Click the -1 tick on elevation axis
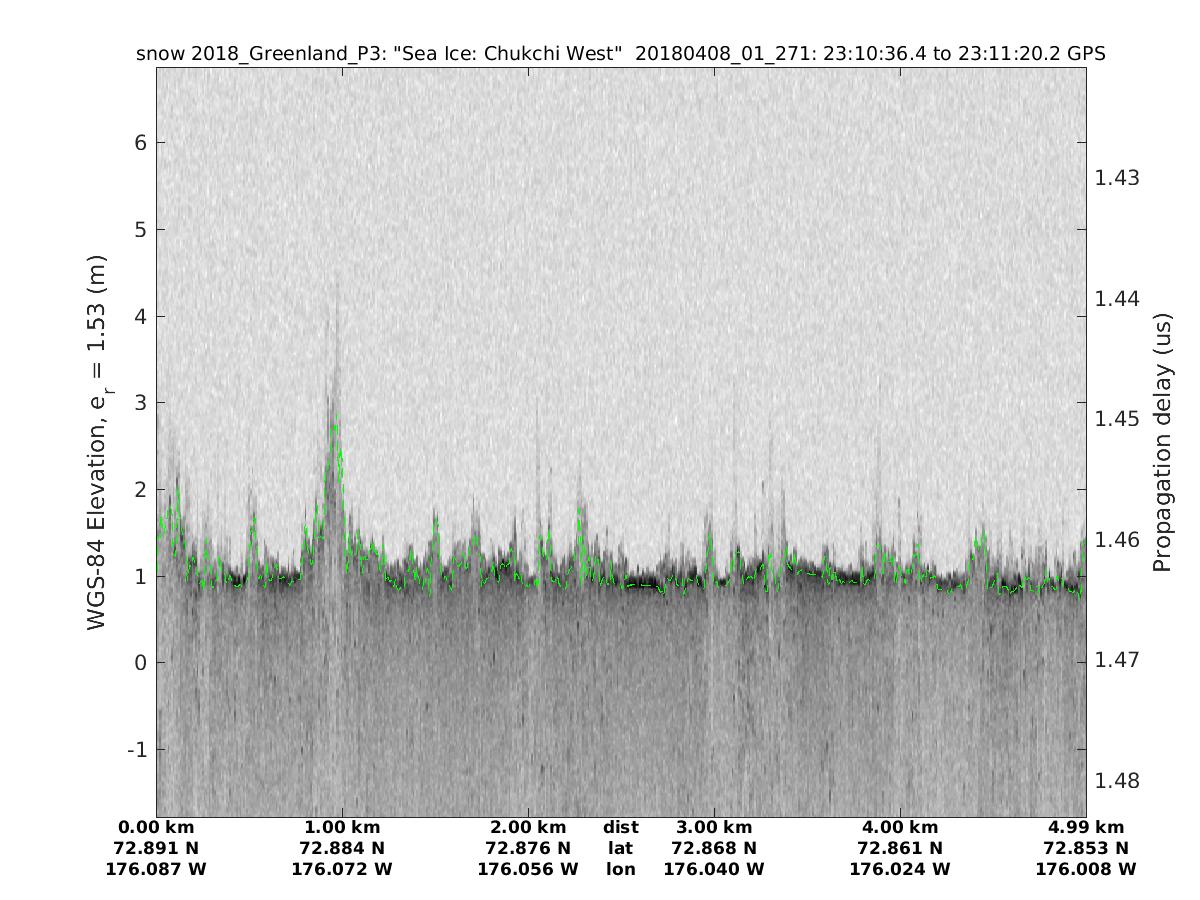 tap(134, 750)
